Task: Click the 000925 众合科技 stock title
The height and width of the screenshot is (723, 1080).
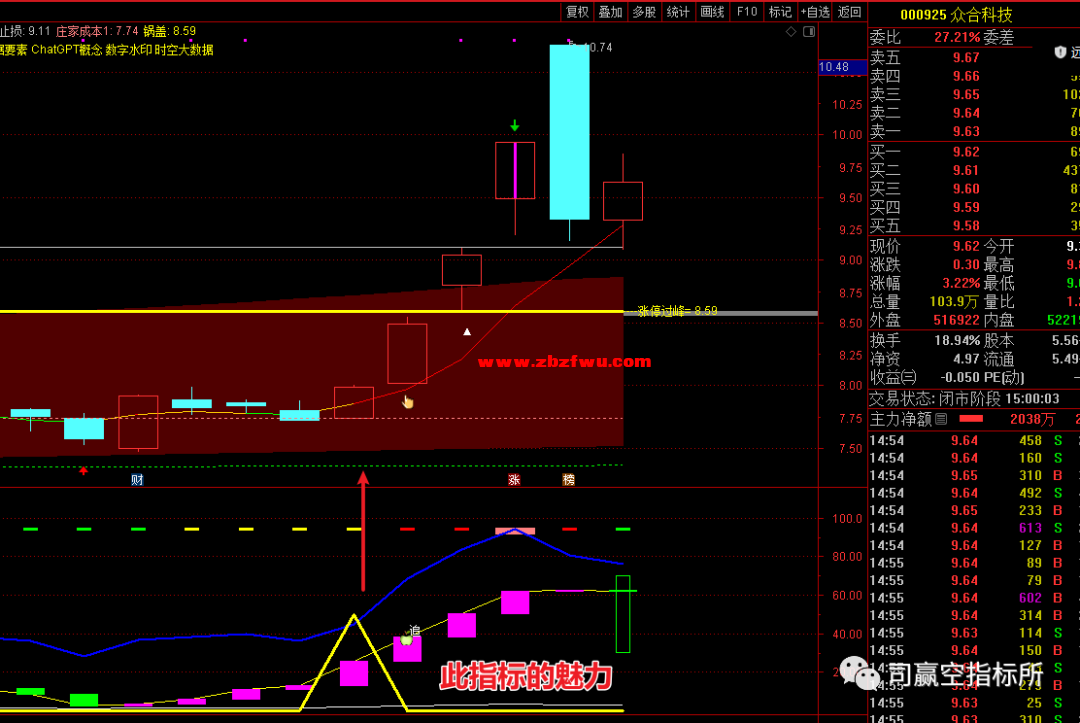Action: click(x=955, y=15)
